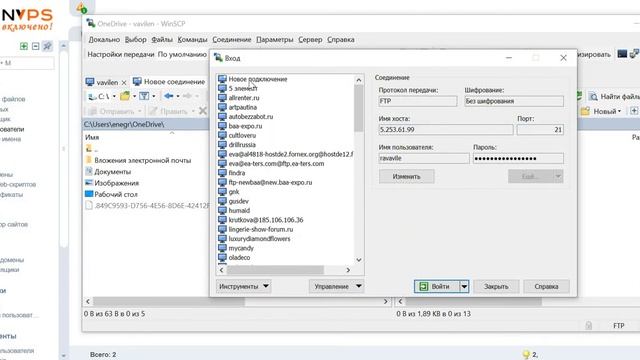This screenshot has height=360, width=640.
Task: Click the Шифрование field
Action: click(514, 101)
